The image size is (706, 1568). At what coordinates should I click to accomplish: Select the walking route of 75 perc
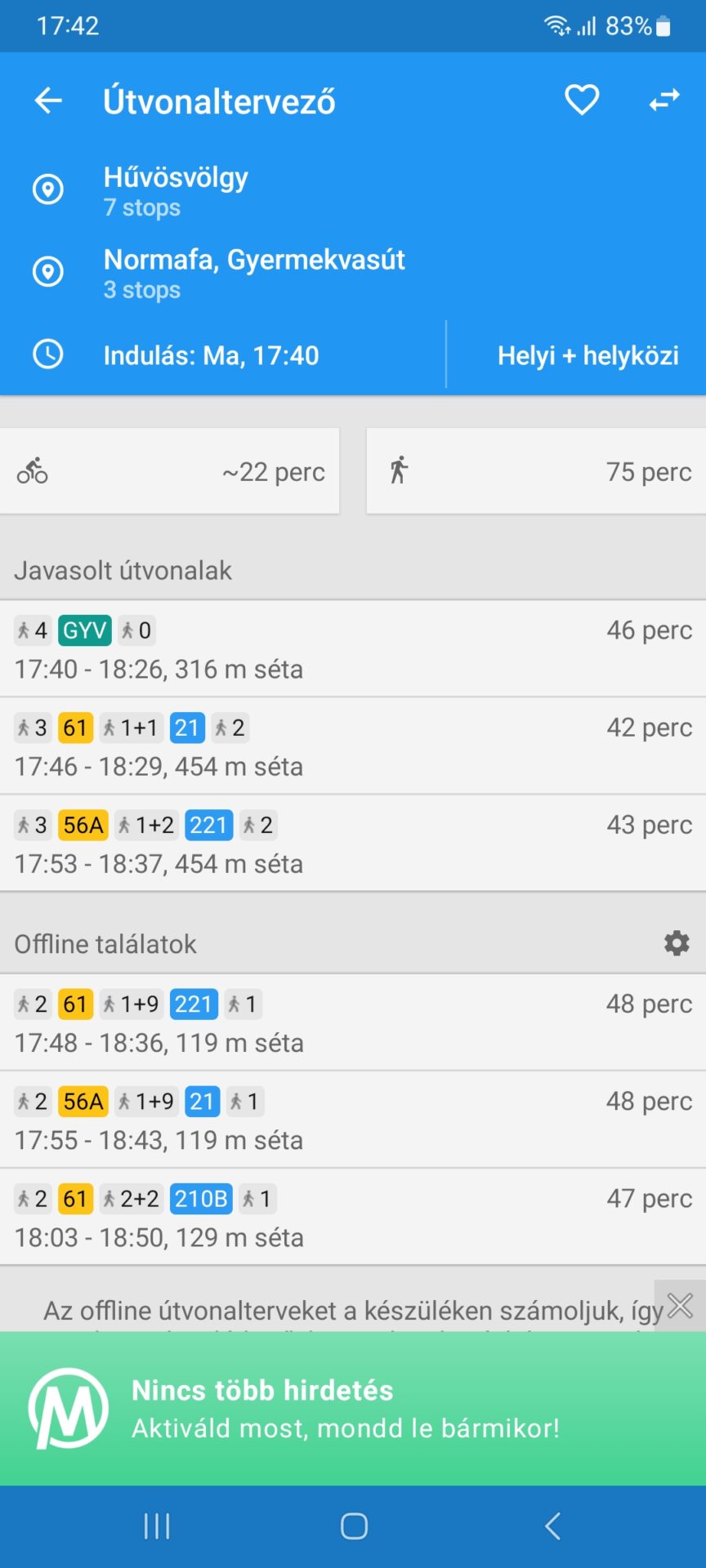536,471
